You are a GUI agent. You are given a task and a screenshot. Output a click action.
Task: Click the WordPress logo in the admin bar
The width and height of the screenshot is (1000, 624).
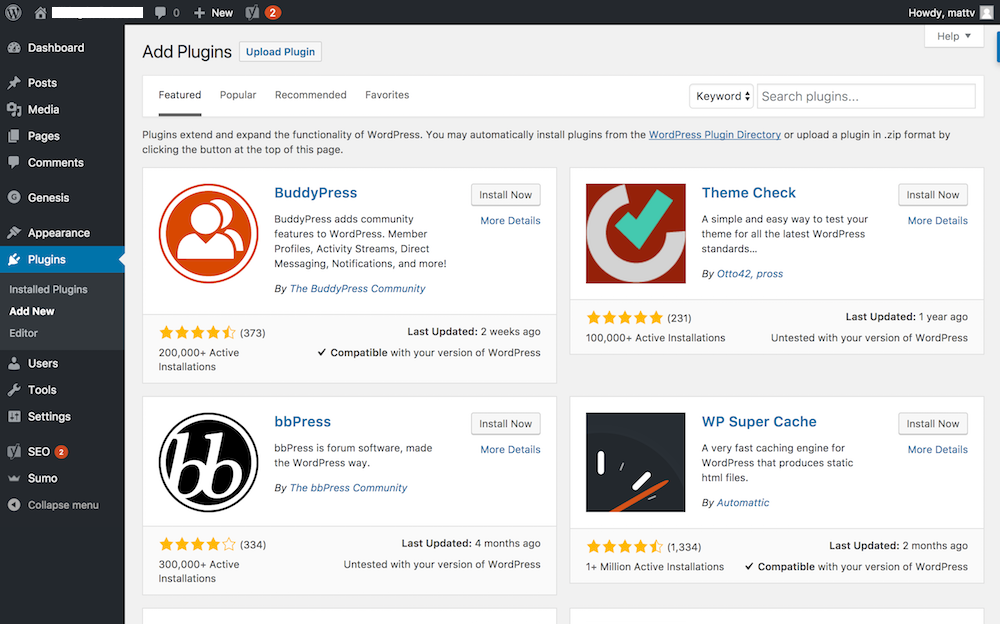pyautogui.click(x=13, y=12)
